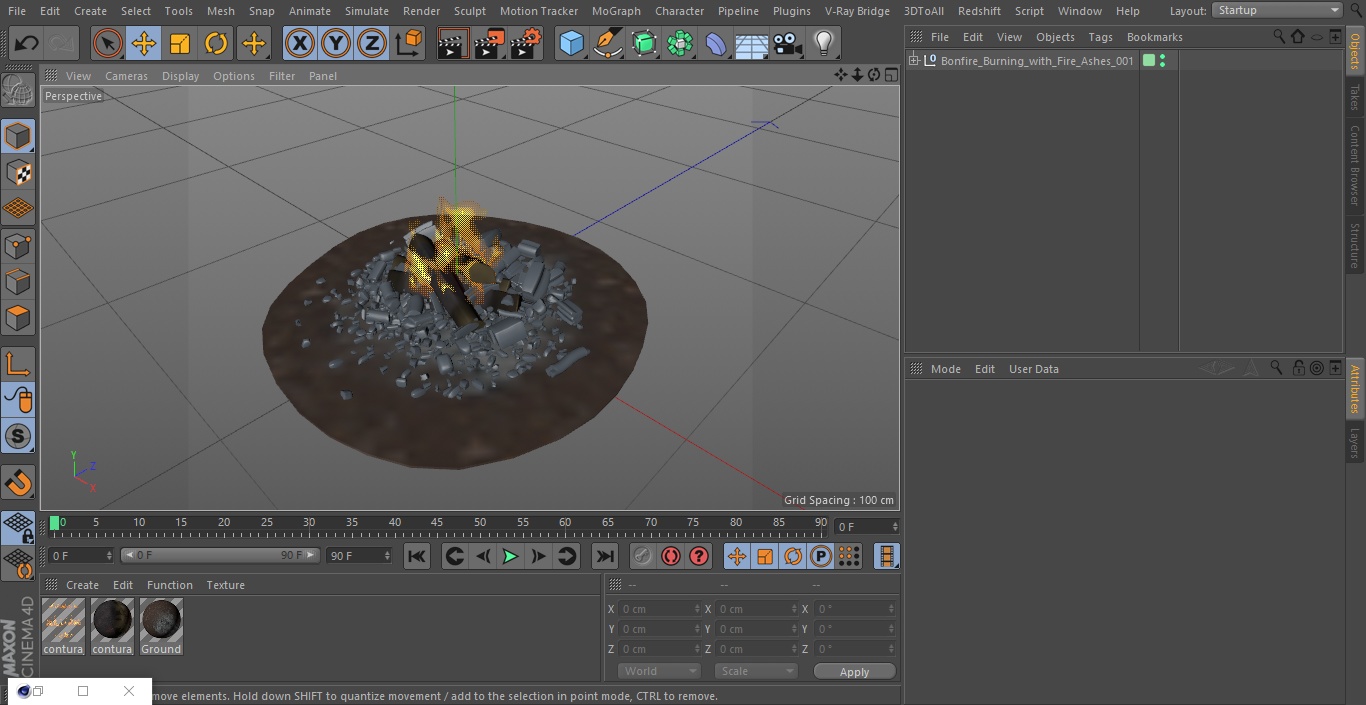Open the Spline Pen tool

point(607,44)
